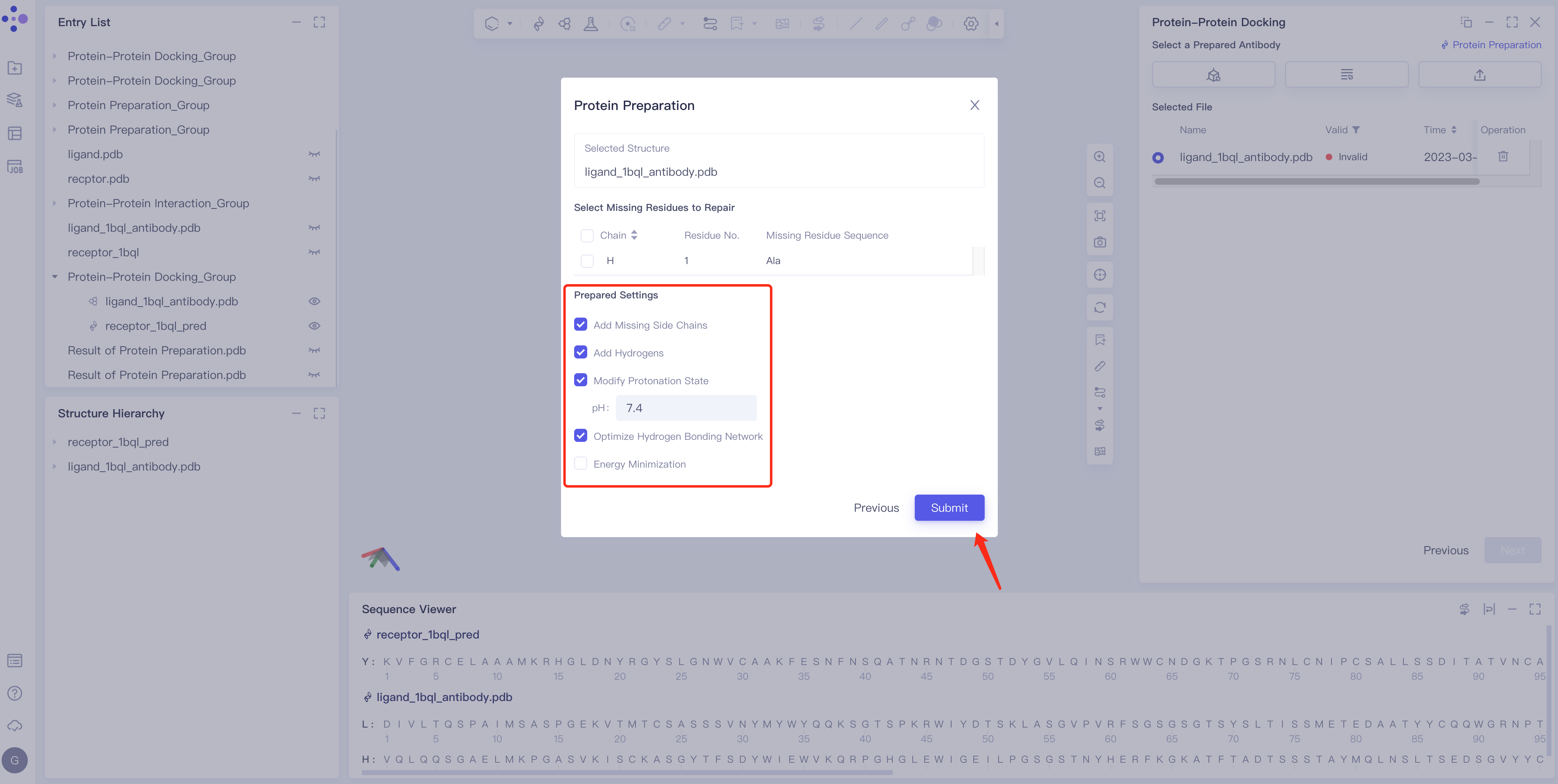Reset the view with the circular arrows icon
The width and height of the screenshot is (1558, 784).
pyautogui.click(x=1100, y=308)
